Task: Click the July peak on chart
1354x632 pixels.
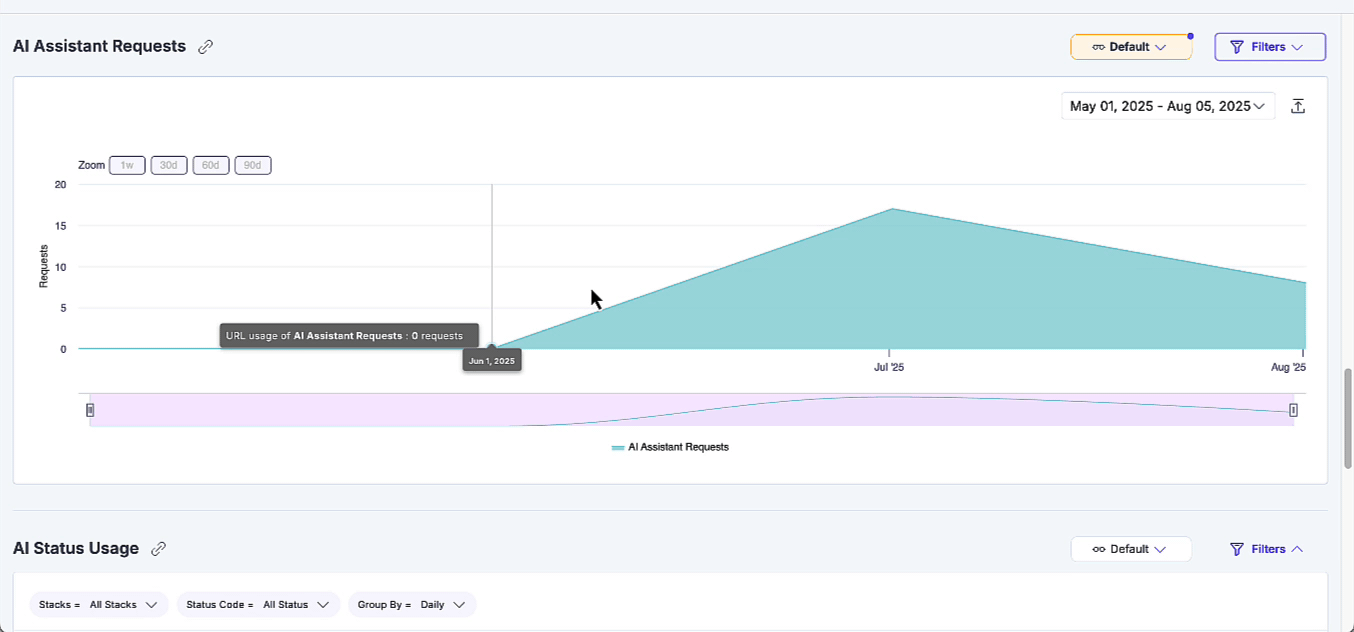Action: coord(891,209)
